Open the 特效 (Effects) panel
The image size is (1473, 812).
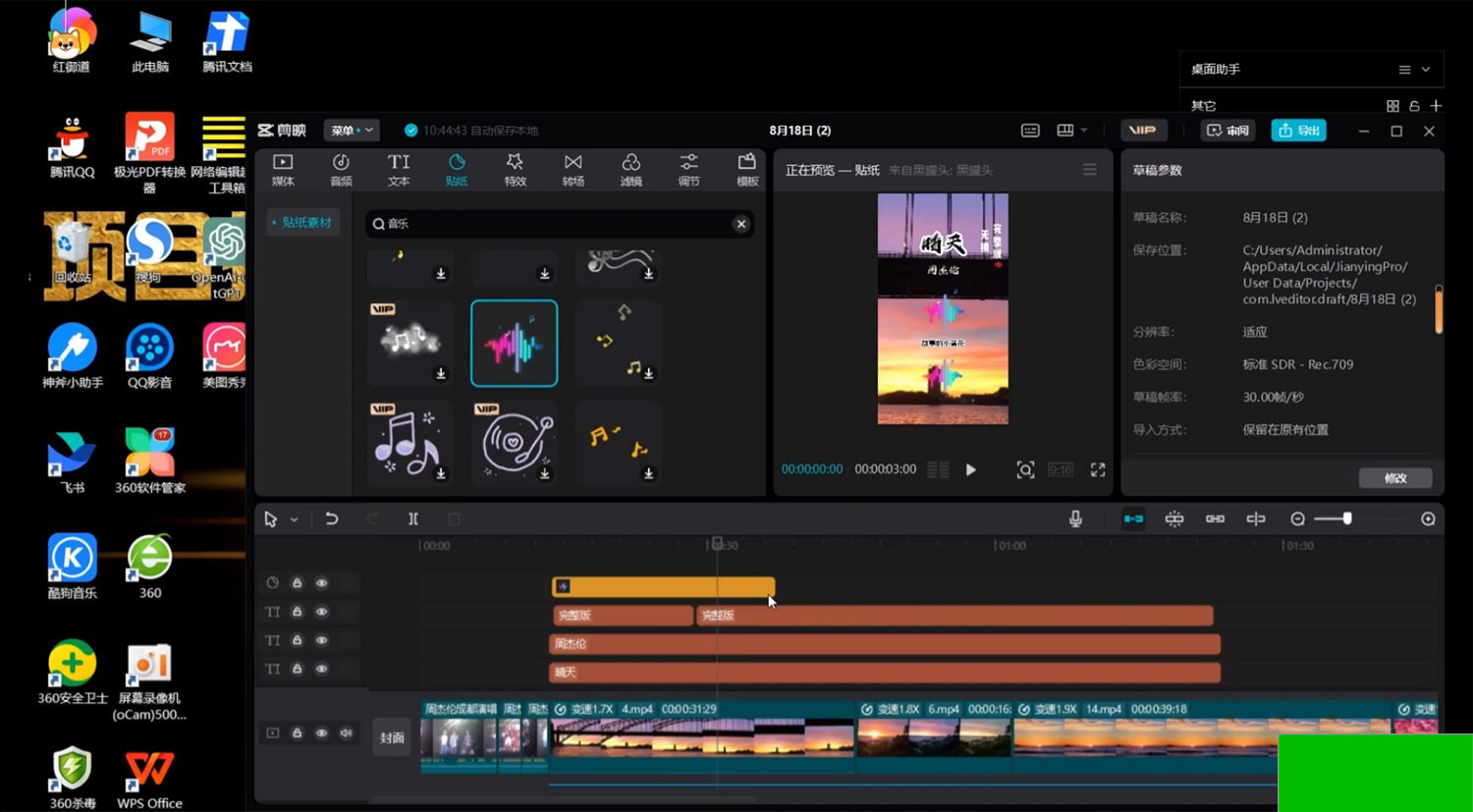coord(515,169)
